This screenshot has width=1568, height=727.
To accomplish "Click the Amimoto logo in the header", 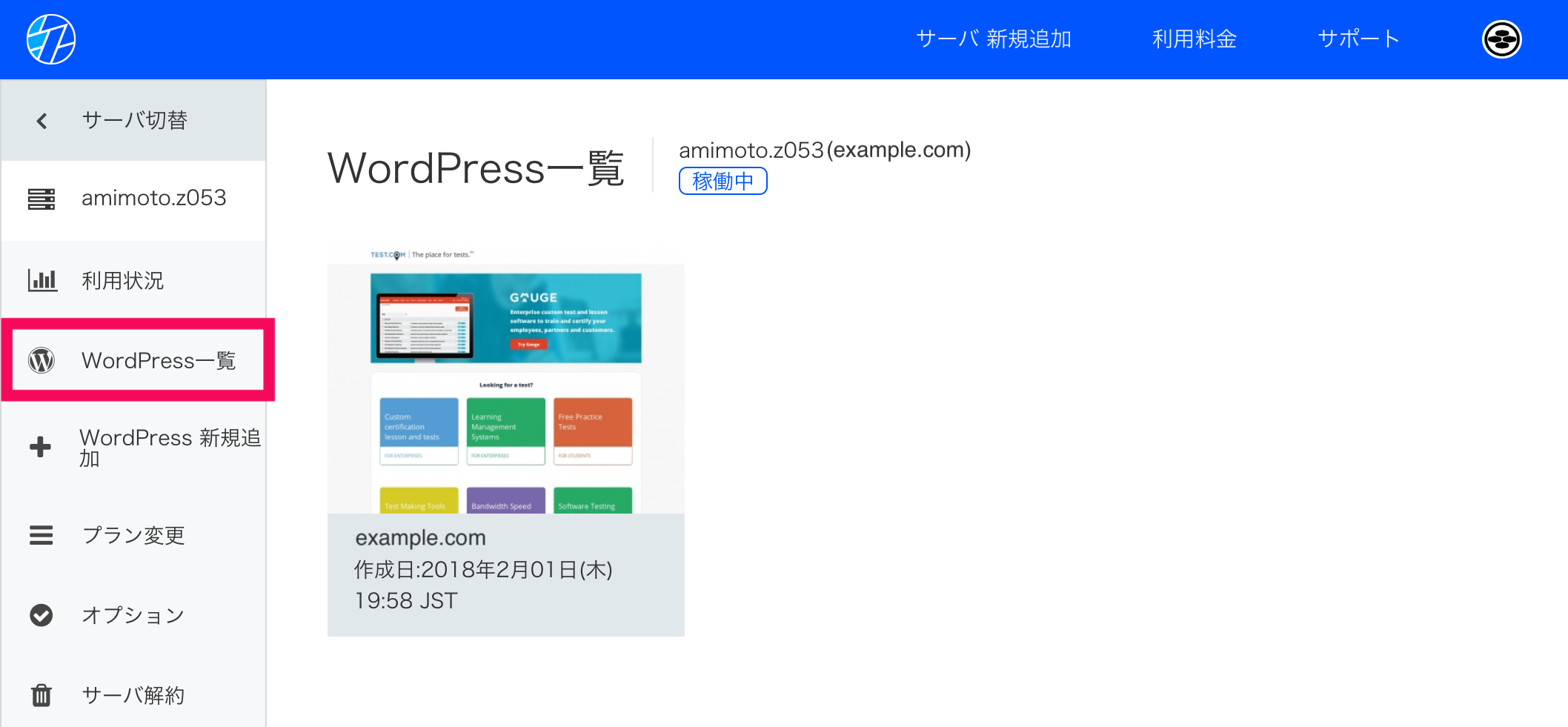I will tap(51, 39).
